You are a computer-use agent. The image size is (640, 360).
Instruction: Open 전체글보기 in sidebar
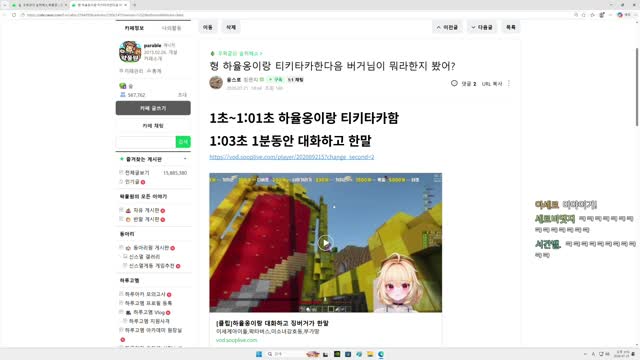137,173
